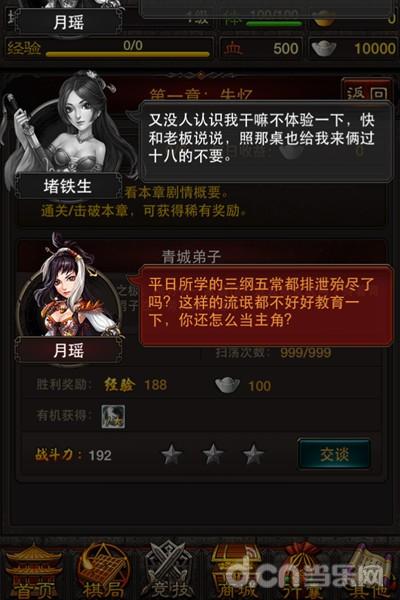Viewport: 400px width, 600px height.
Task: Click the 交谈 talk button
Action: pos(334,454)
